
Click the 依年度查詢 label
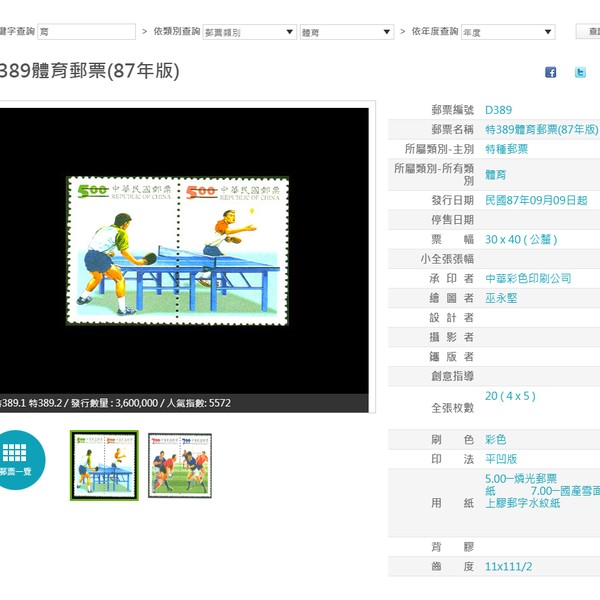coord(435,31)
